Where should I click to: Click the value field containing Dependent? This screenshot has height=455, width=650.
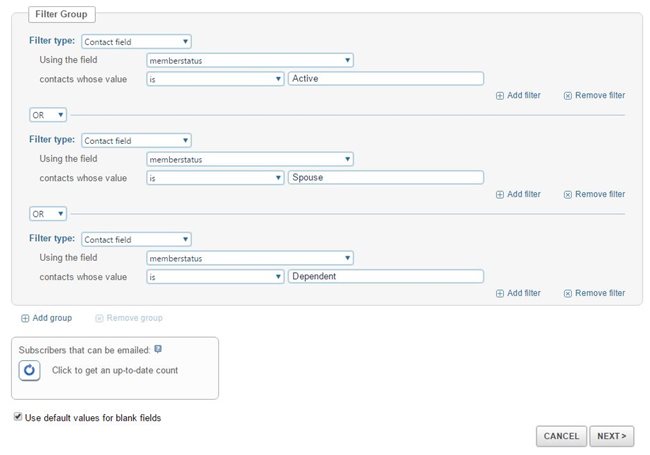pos(386,276)
